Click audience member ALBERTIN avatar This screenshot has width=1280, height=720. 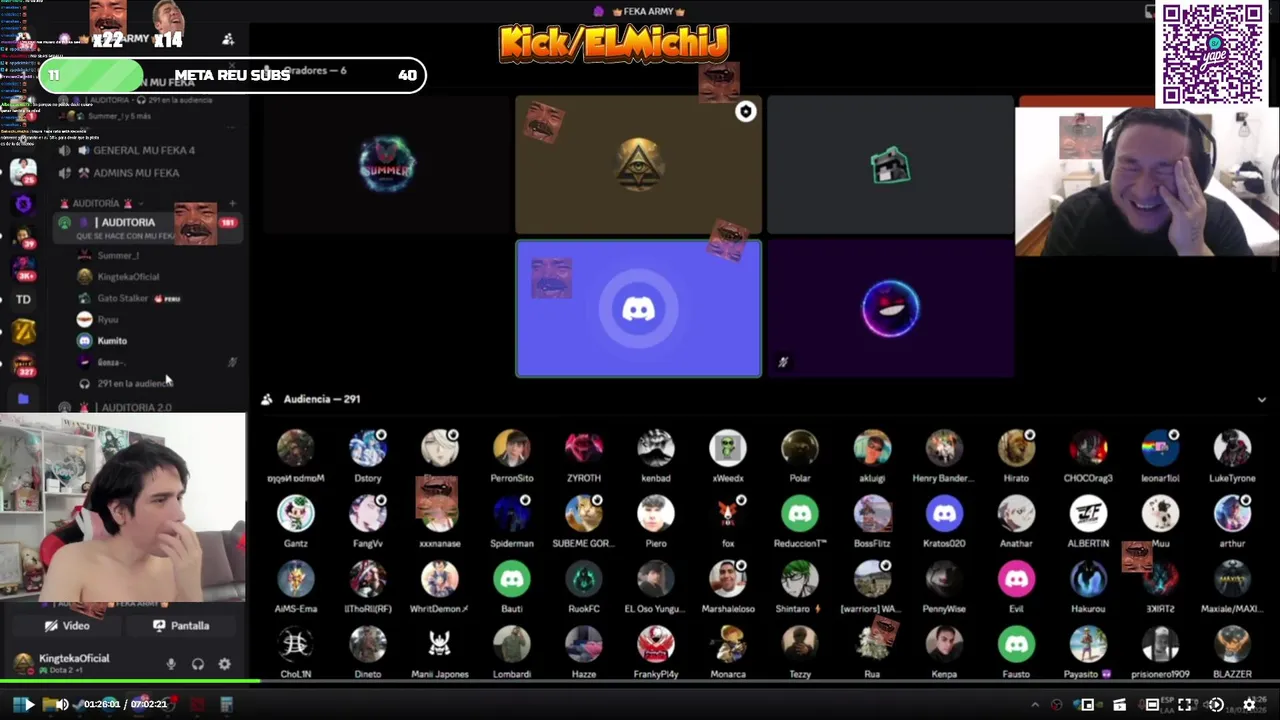coord(1087,514)
